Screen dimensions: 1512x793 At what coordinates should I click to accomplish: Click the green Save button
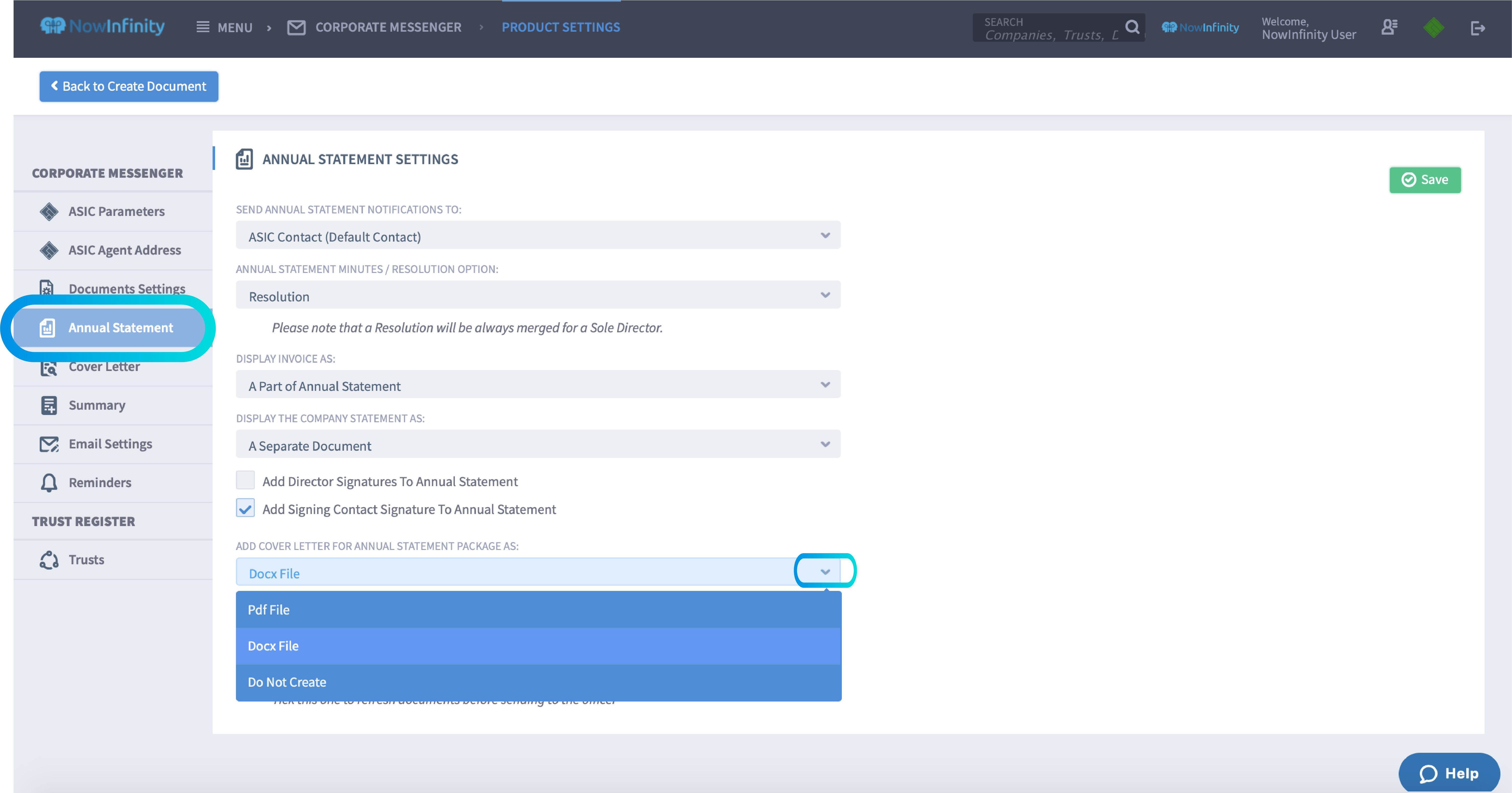point(1425,180)
